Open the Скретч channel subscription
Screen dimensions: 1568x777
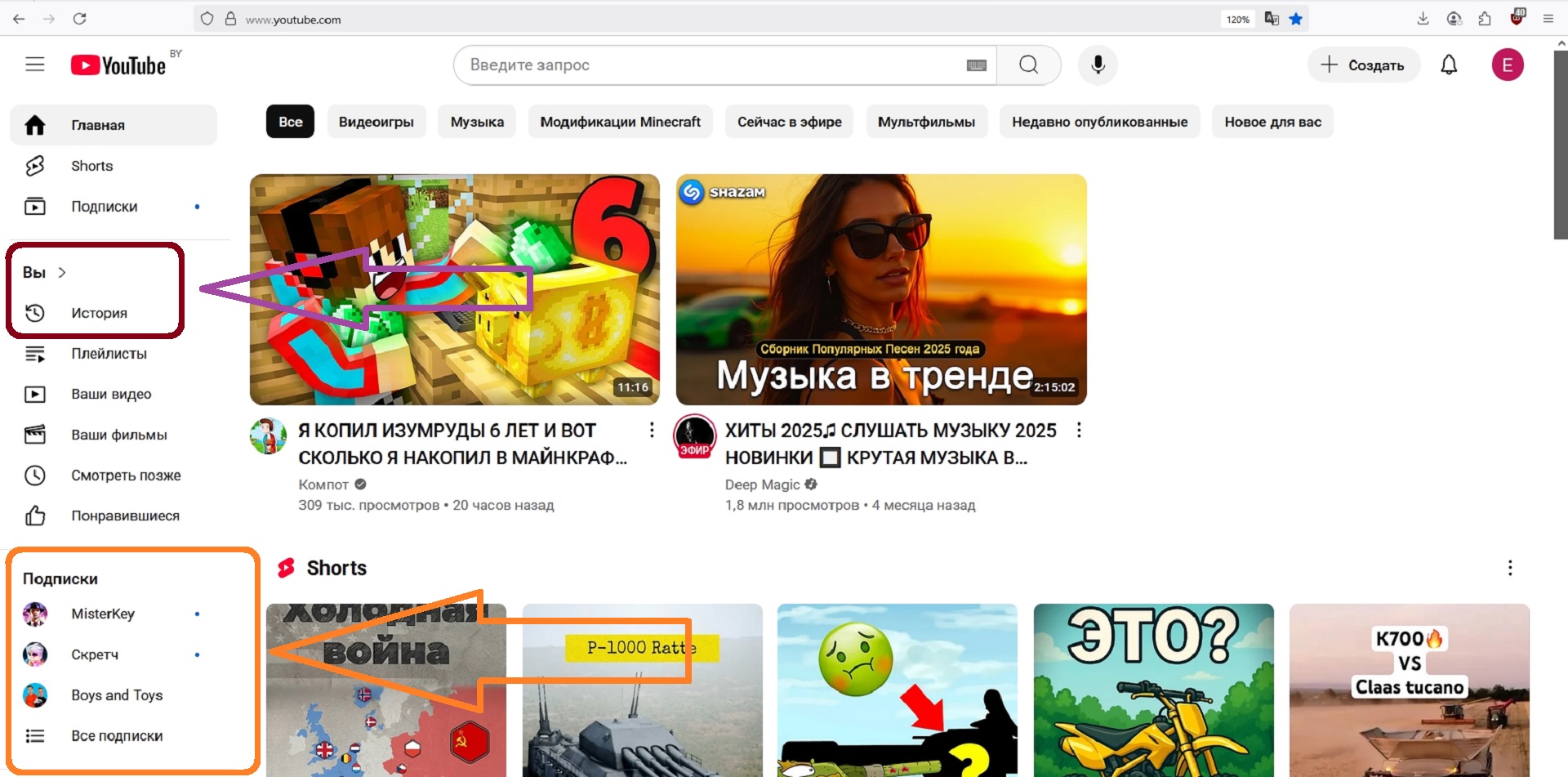114,654
